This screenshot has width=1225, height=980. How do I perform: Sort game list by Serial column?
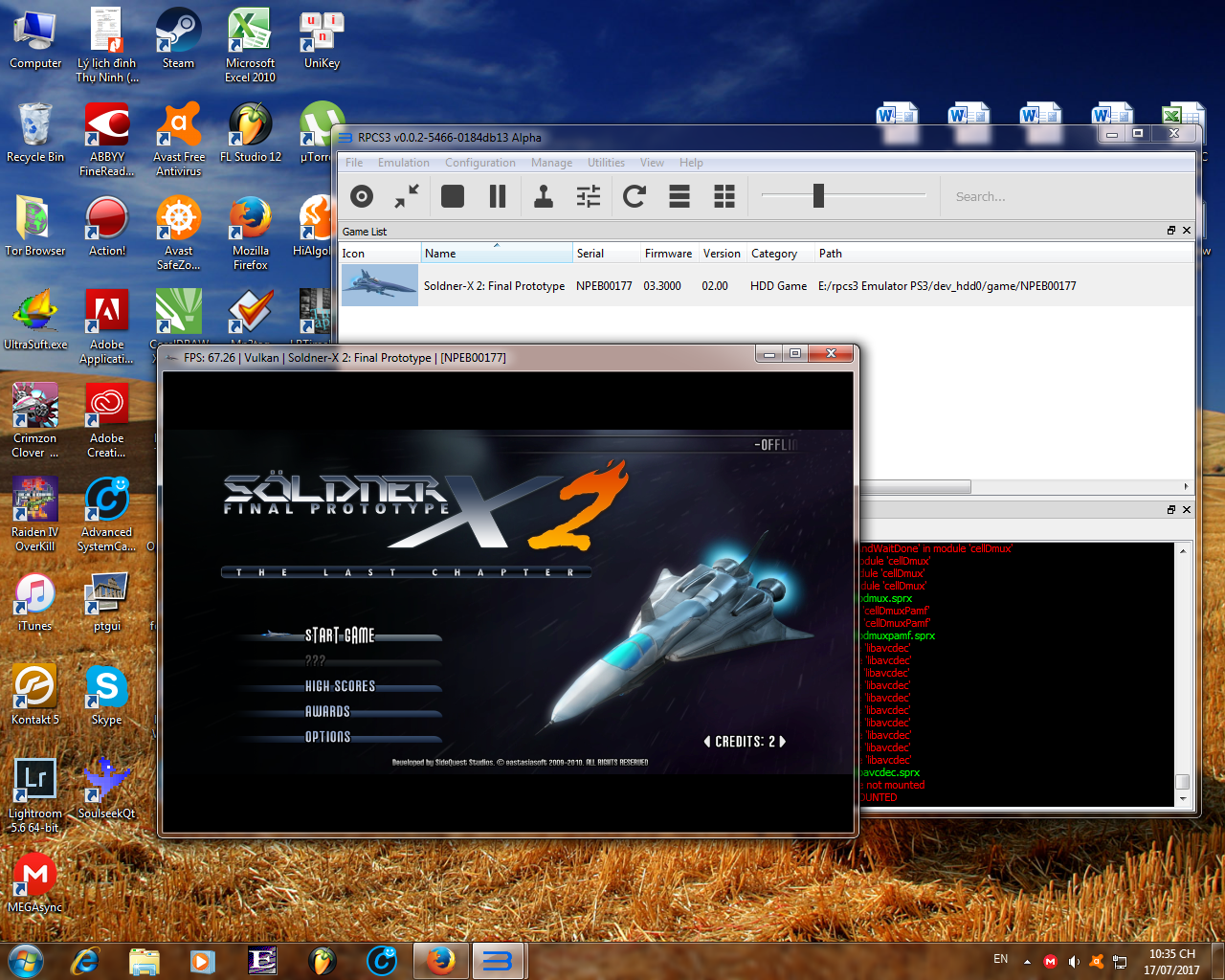[606, 254]
